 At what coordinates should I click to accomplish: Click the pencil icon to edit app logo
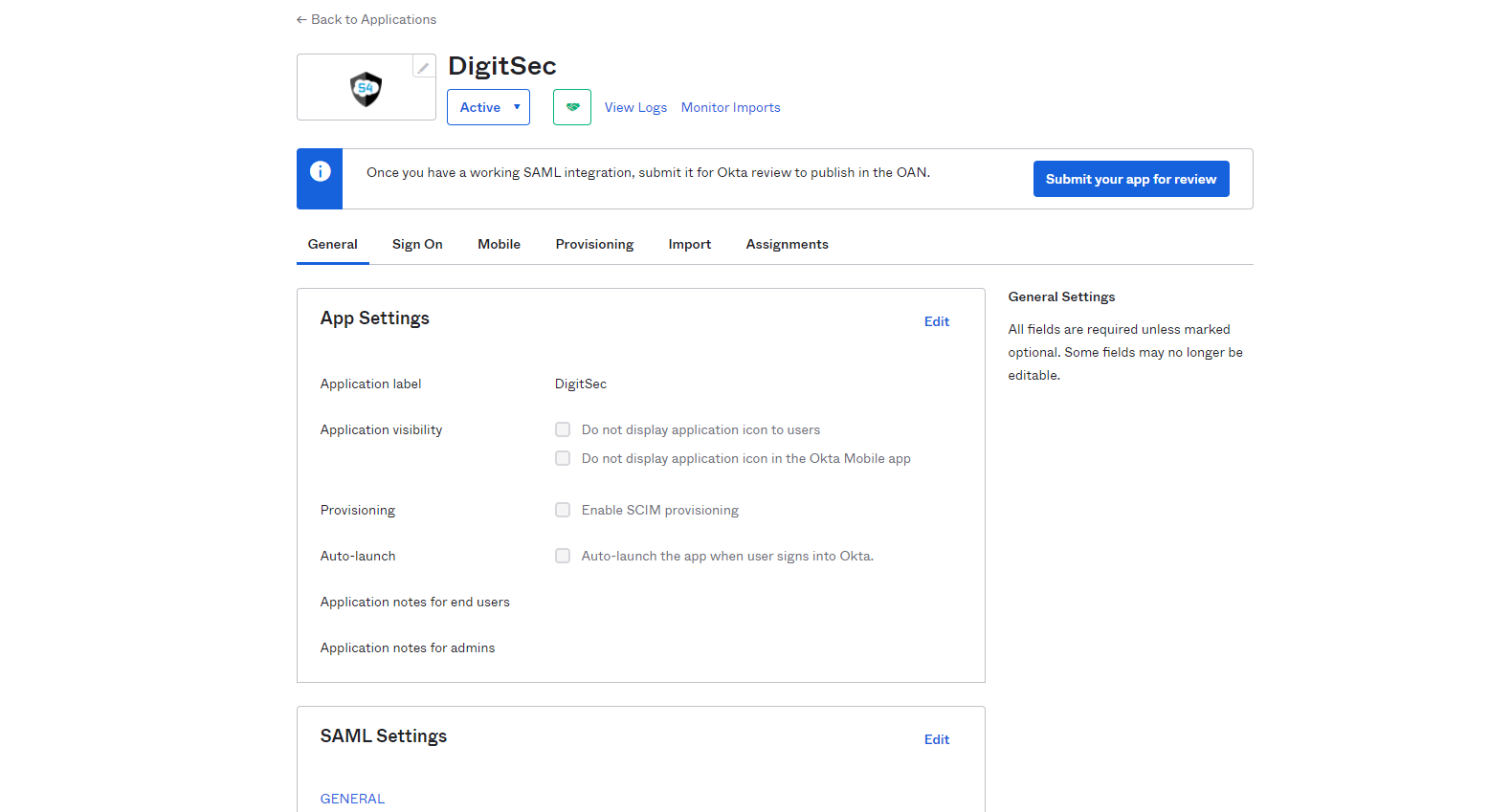[x=424, y=66]
